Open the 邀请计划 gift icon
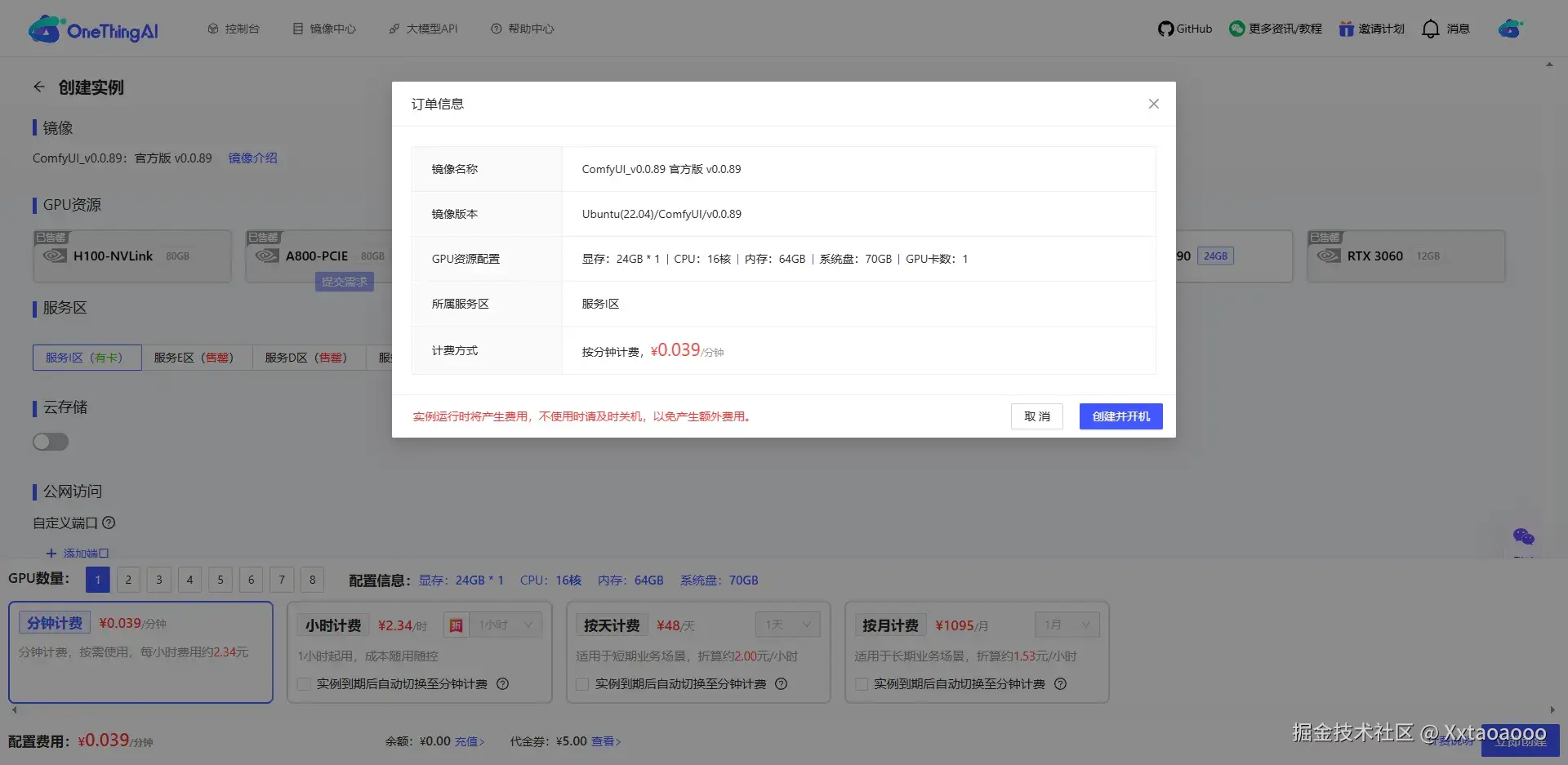This screenshot has height=765, width=1568. click(x=1346, y=29)
